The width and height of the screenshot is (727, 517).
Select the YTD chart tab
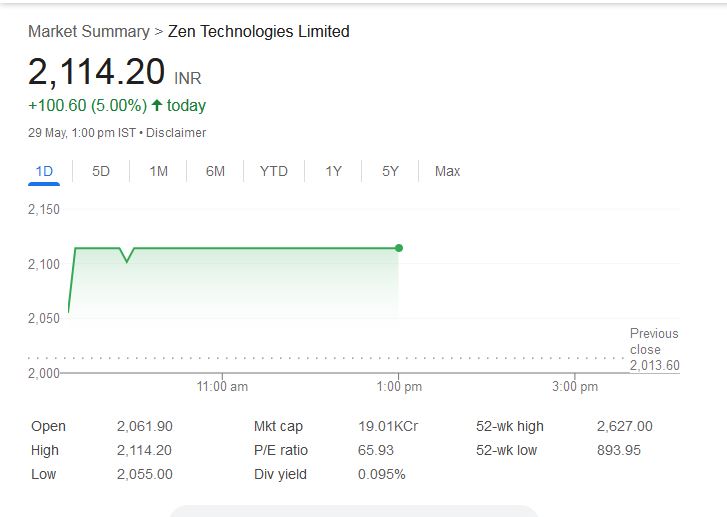273,171
